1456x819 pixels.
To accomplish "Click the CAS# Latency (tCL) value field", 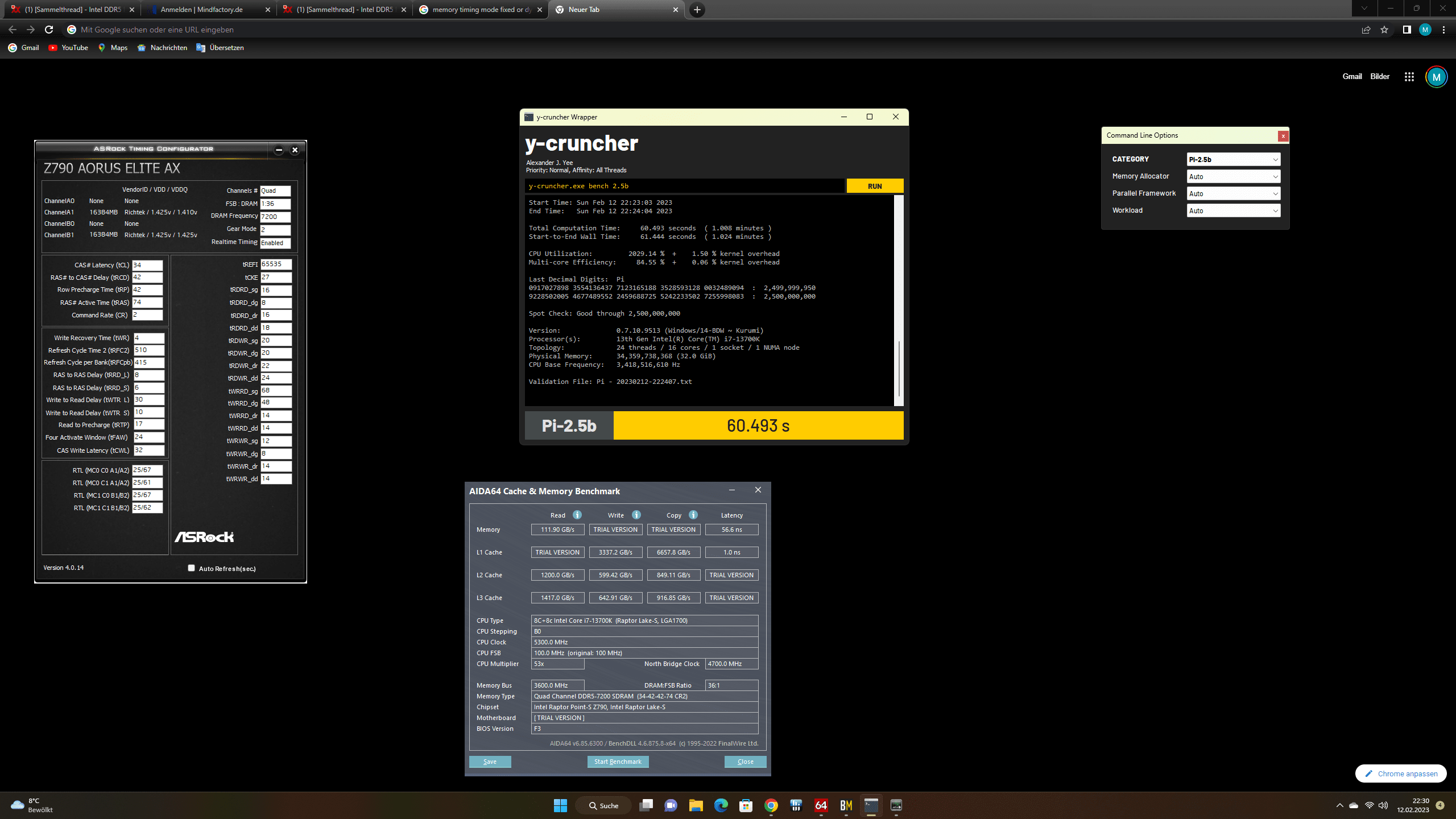I will click(x=147, y=265).
